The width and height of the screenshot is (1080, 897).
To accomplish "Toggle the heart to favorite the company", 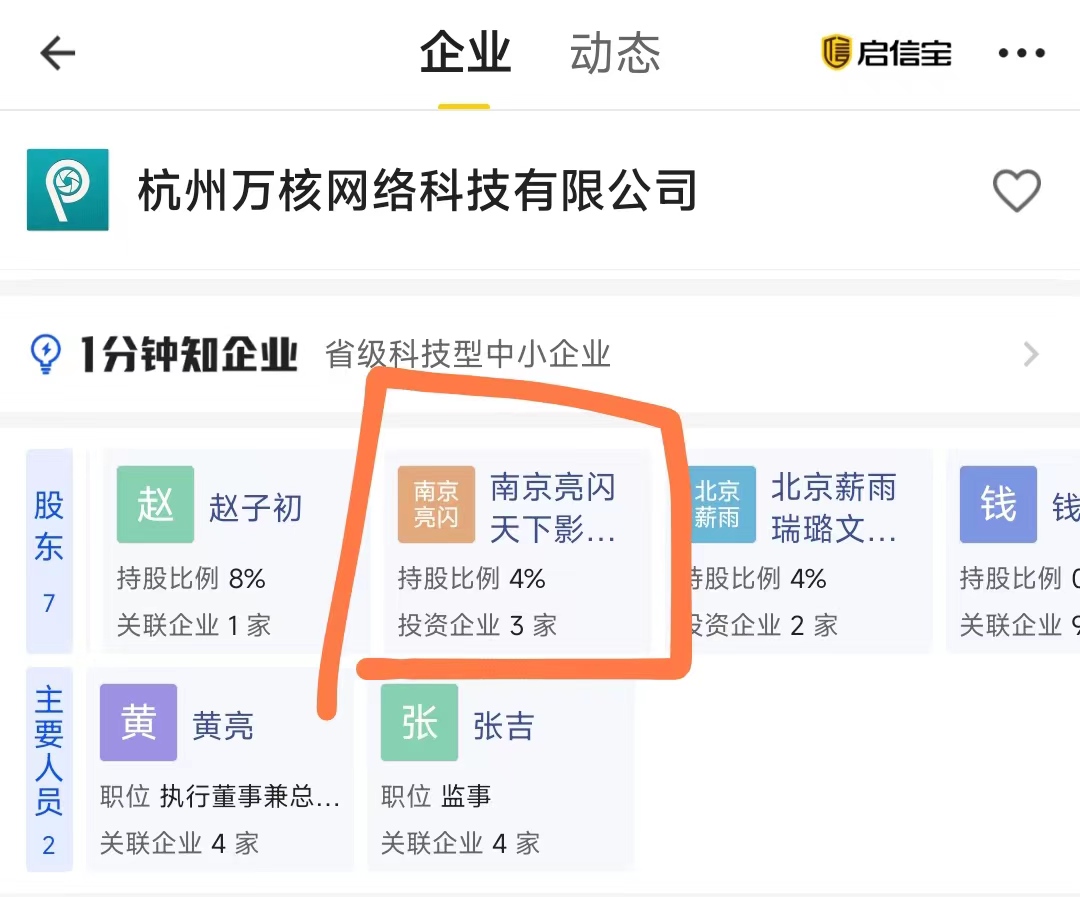I will [1018, 192].
